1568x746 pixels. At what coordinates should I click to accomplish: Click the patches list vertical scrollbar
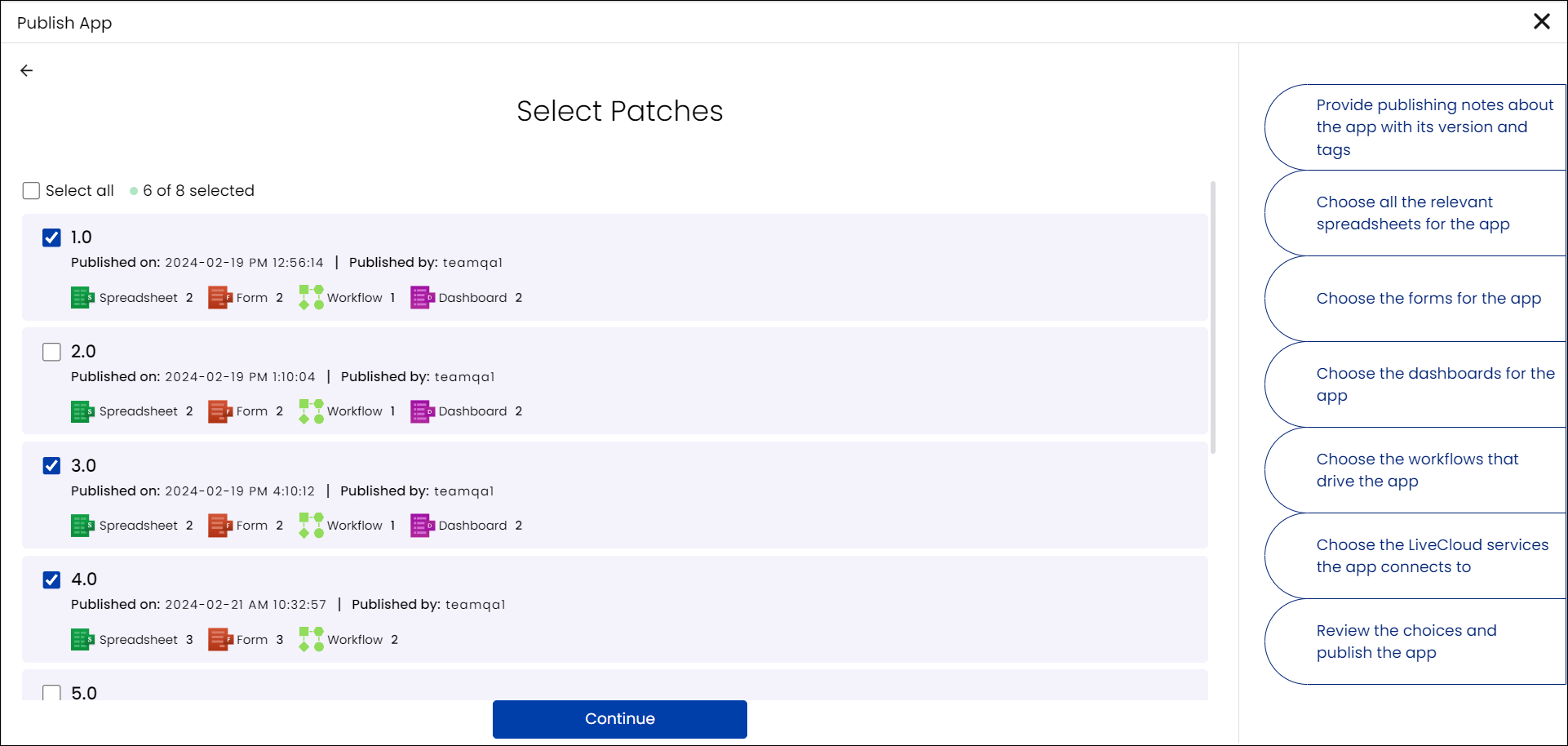click(x=1213, y=317)
